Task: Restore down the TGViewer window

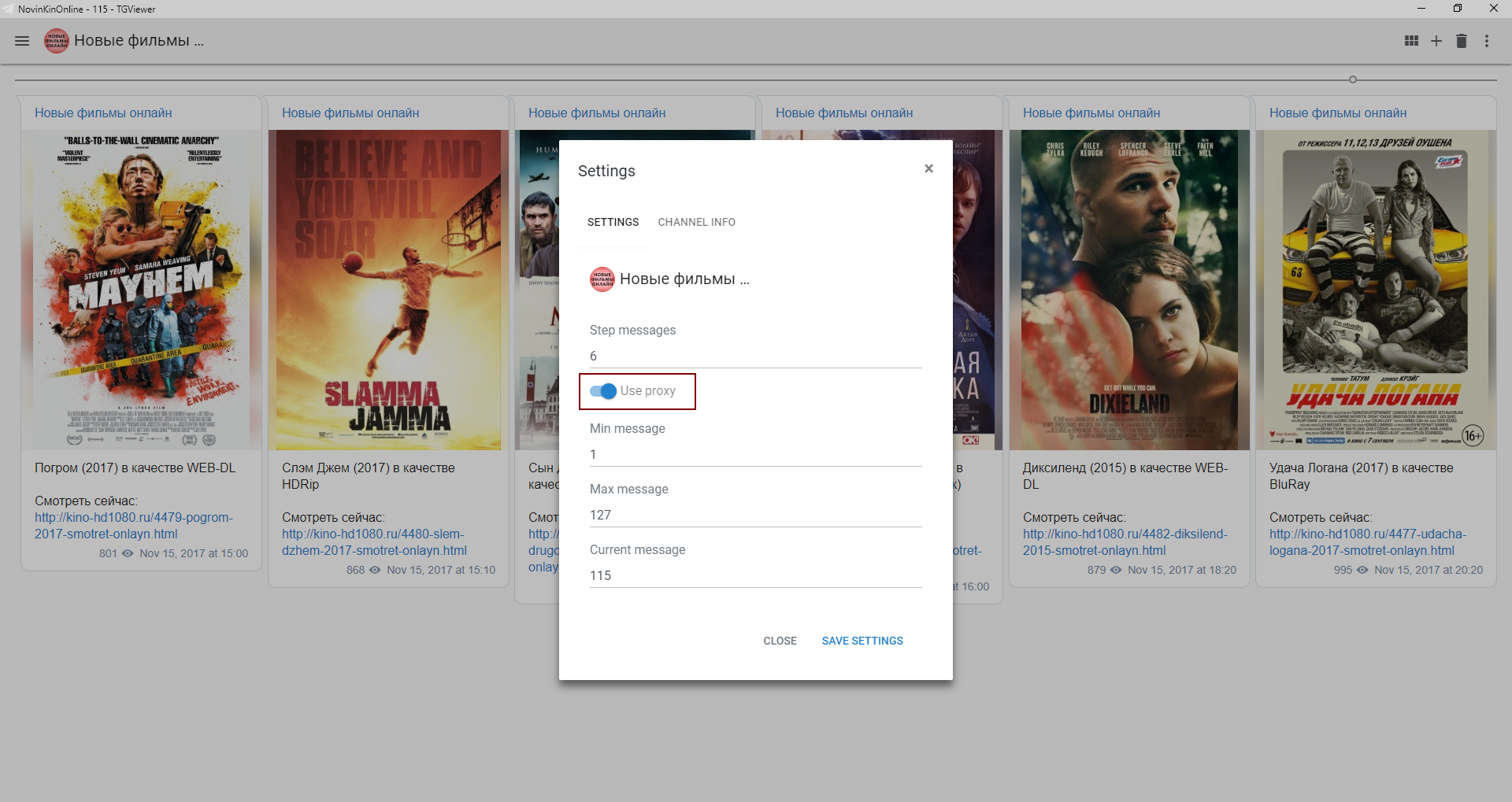Action: (x=1458, y=9)
